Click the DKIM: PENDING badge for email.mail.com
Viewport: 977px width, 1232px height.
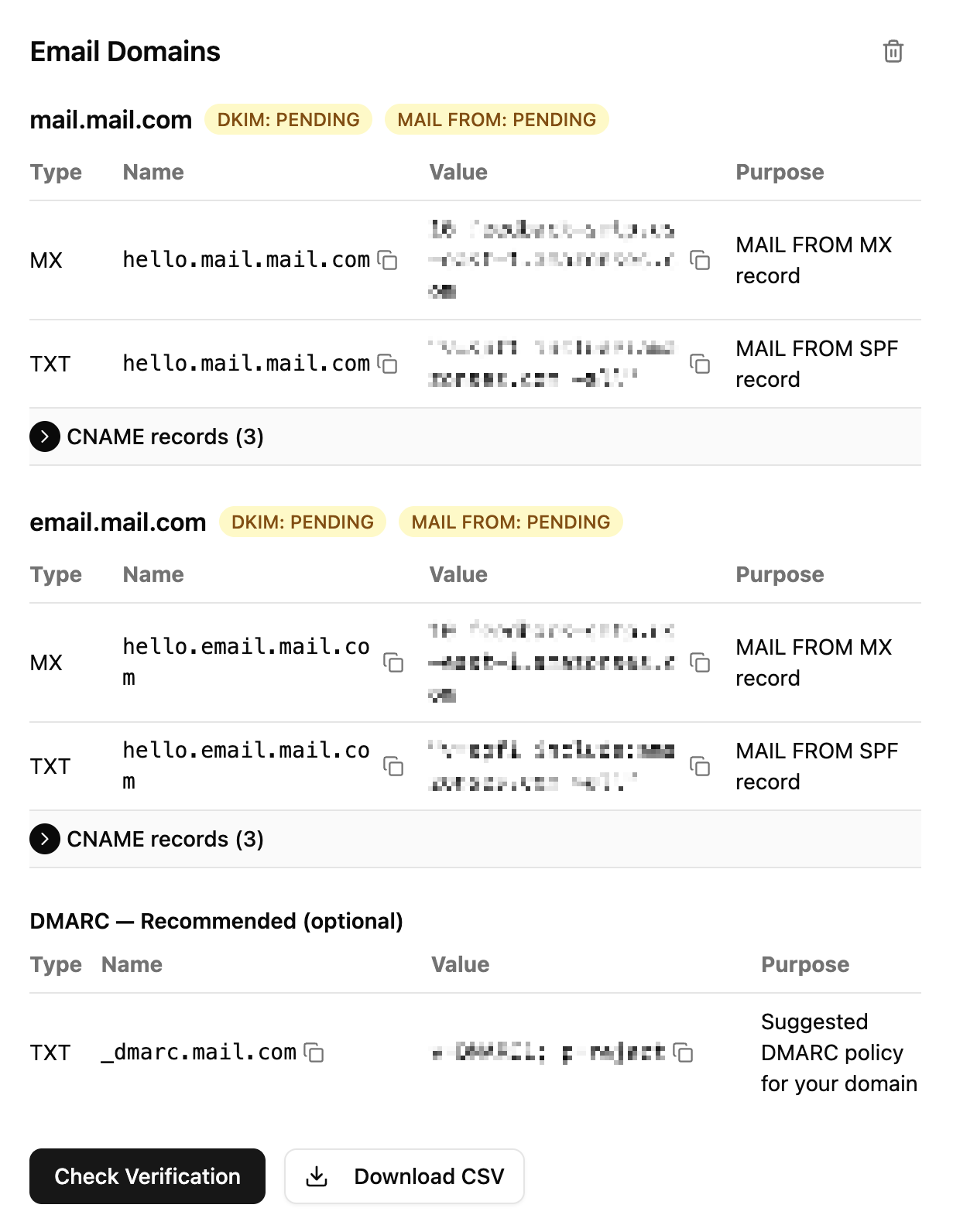click(302, 522)
